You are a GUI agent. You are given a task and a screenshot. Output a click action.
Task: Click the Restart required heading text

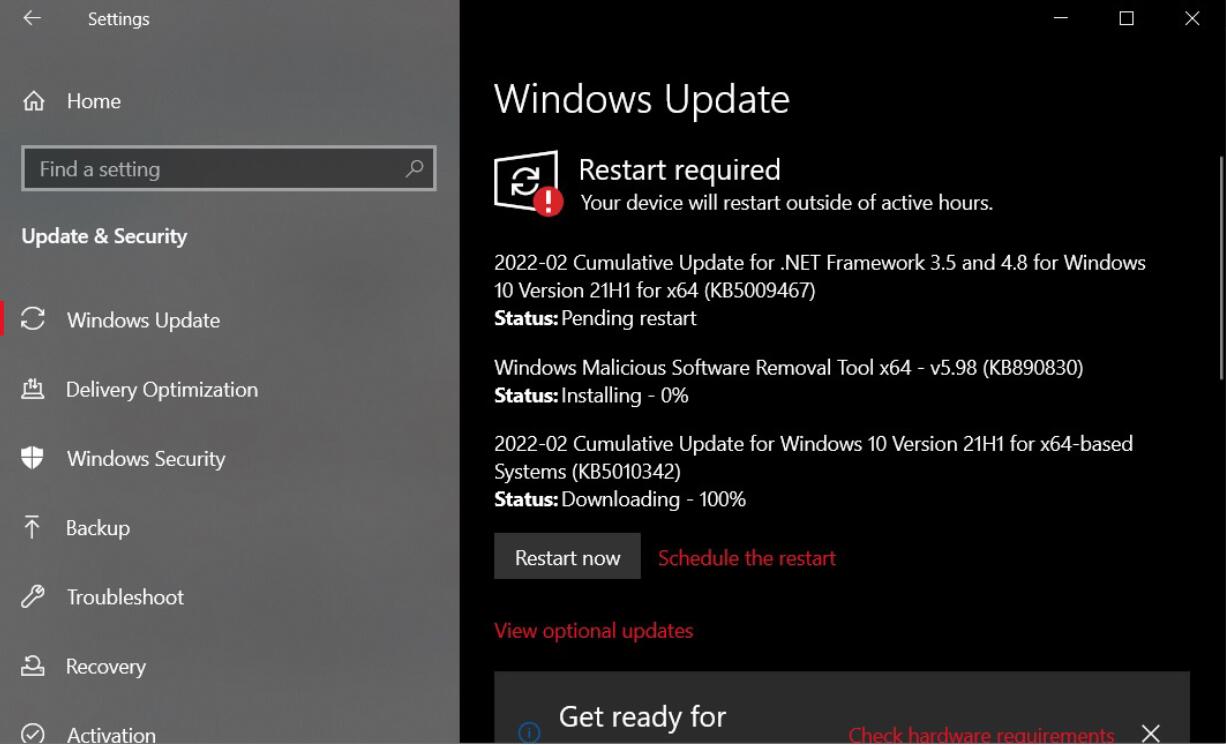point(679,169)
